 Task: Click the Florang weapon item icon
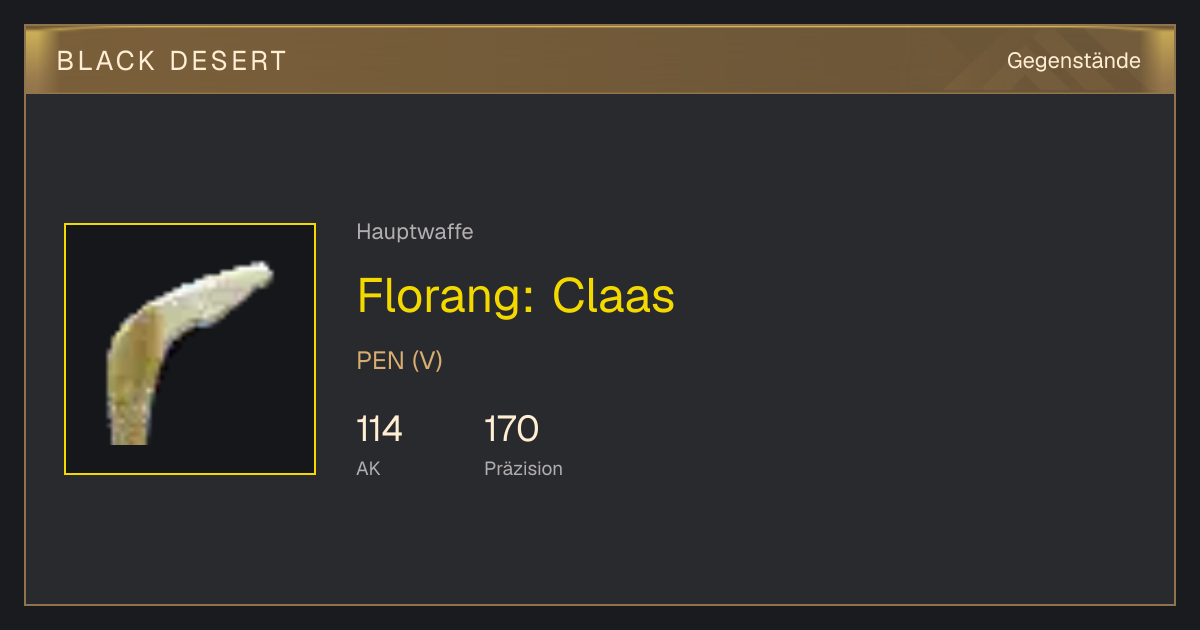[190, 349]
